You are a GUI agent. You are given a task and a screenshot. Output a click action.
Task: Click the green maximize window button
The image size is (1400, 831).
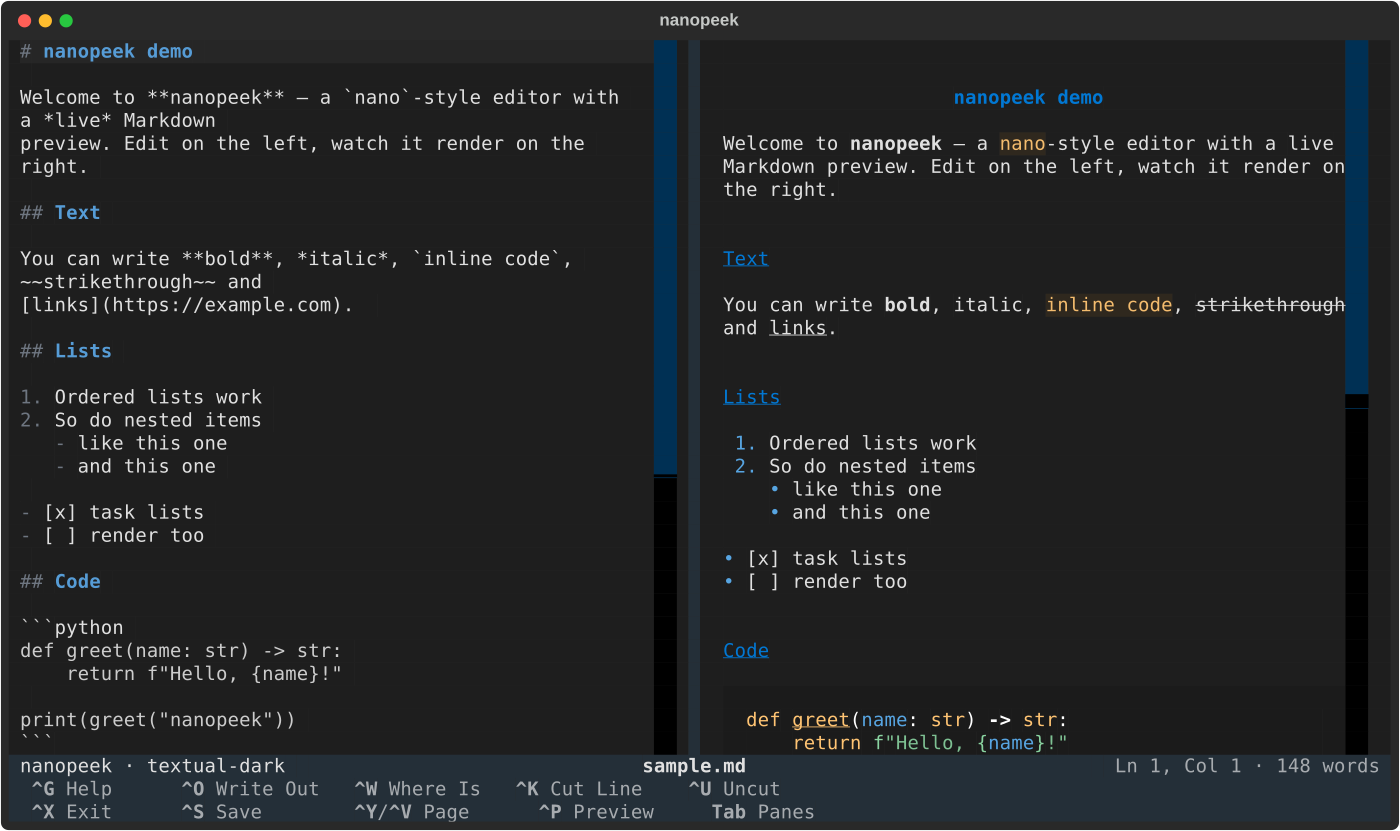[x=66, y=20]
